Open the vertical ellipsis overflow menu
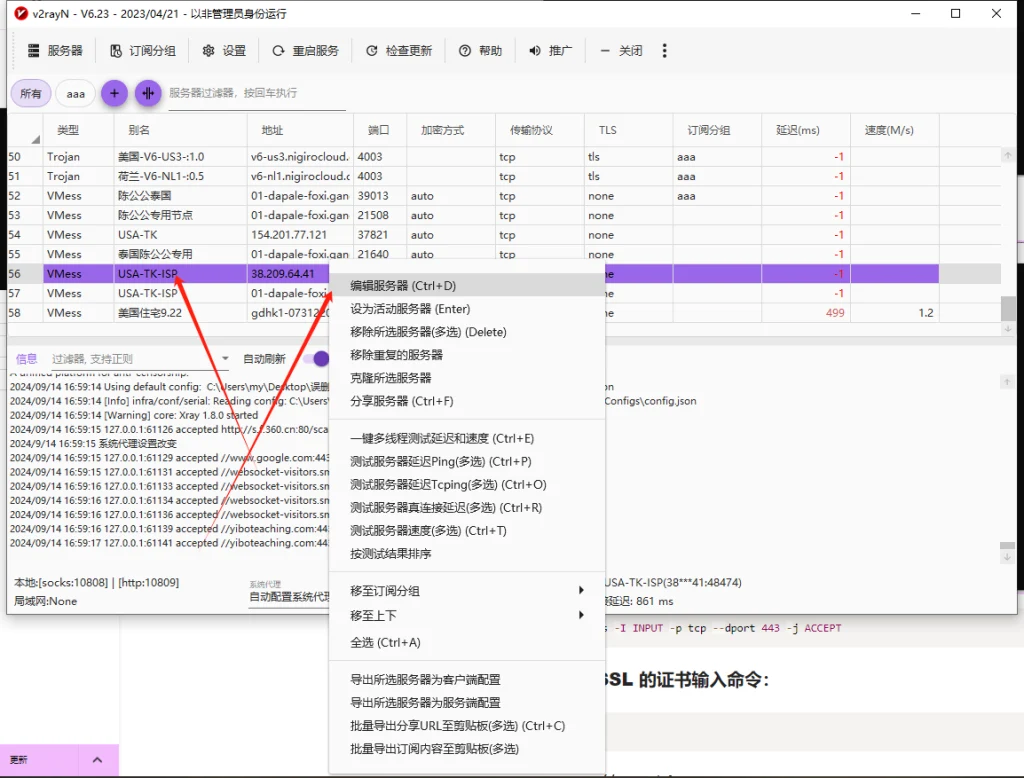 [x=664, y=50]
